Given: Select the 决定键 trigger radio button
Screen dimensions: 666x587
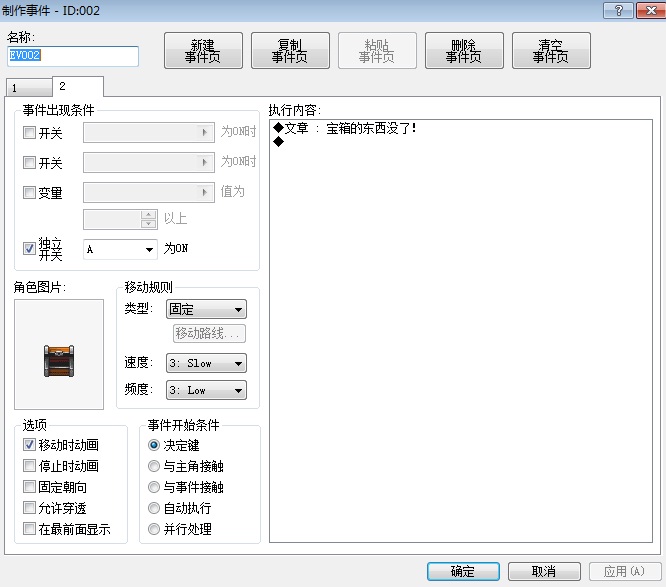Looking at the screenshot, I should click(154, 445).
